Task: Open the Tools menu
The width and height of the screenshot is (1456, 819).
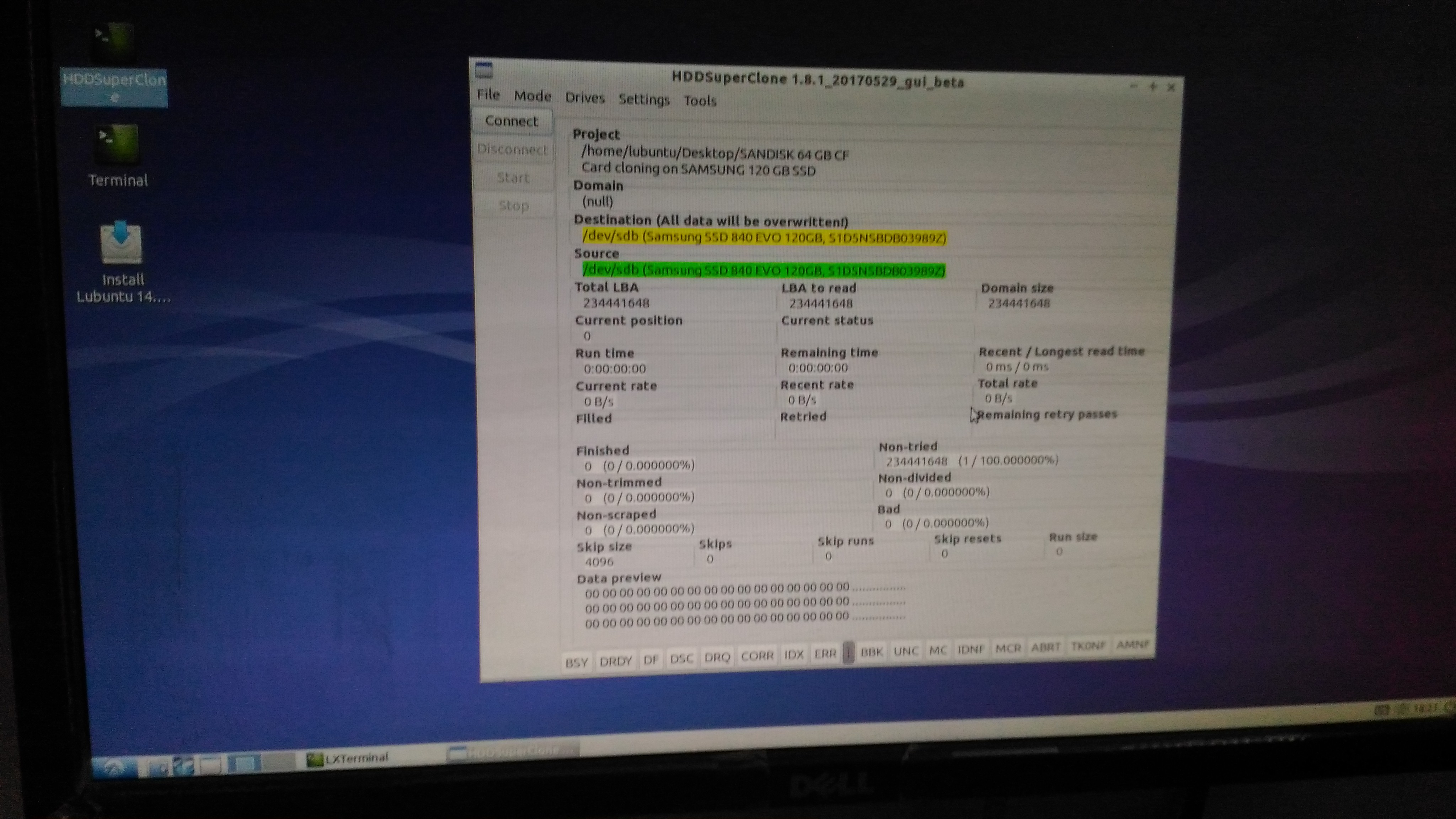Action: tap(700, 101)
